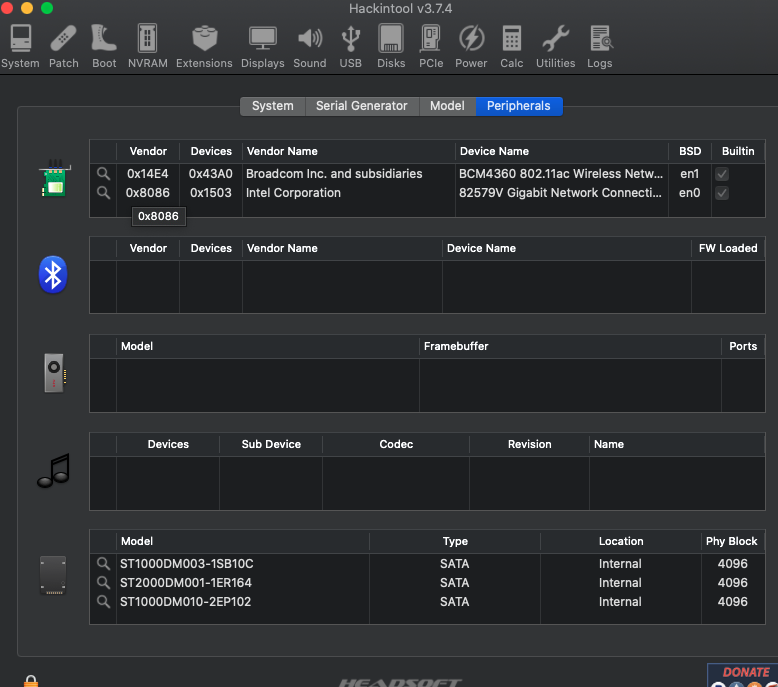Open the Extensions toolbar section
The height and width of the screenshot is (687, 778).
(204, 47)
